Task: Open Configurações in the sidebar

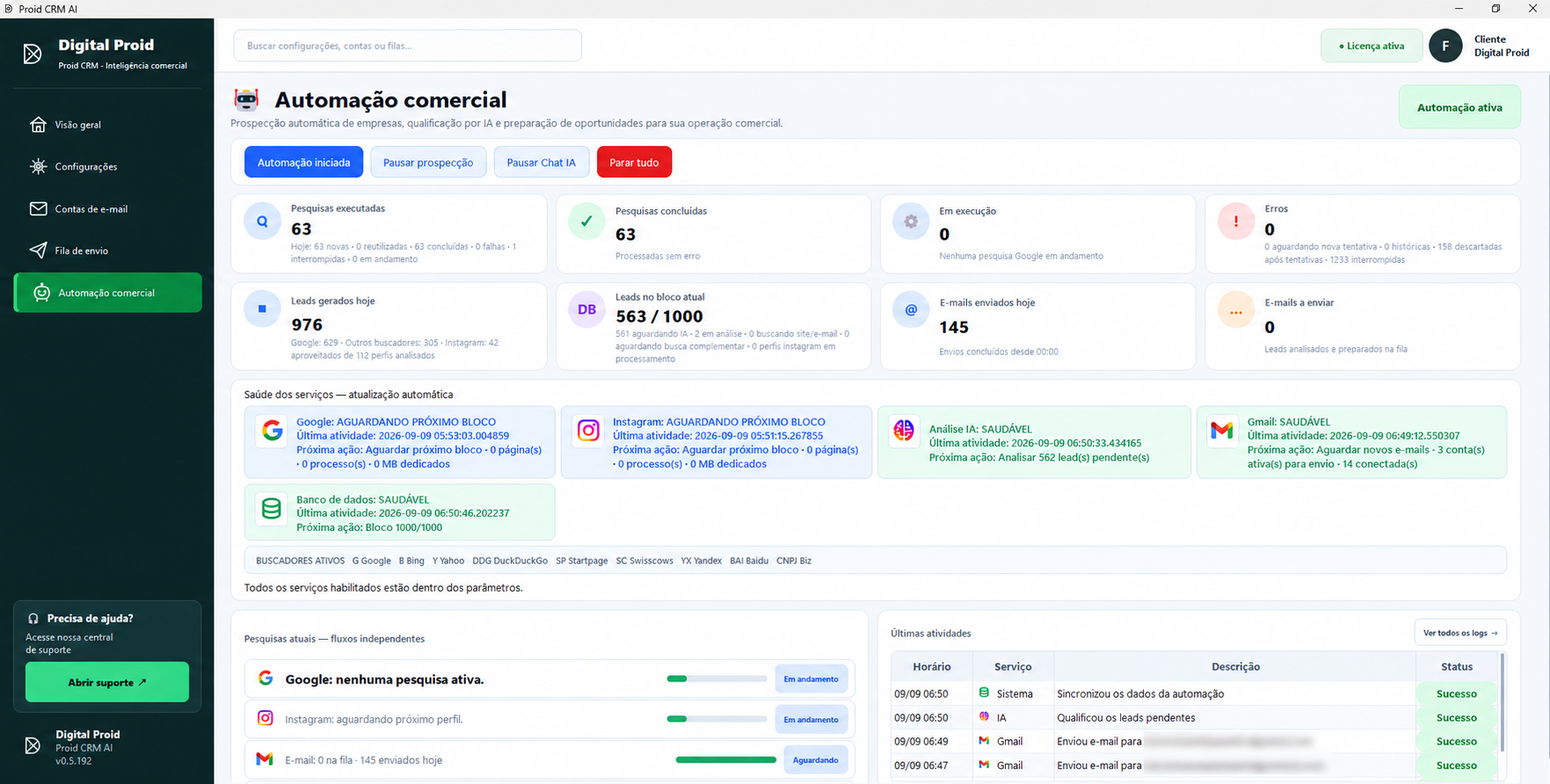Action: (107, 166)
